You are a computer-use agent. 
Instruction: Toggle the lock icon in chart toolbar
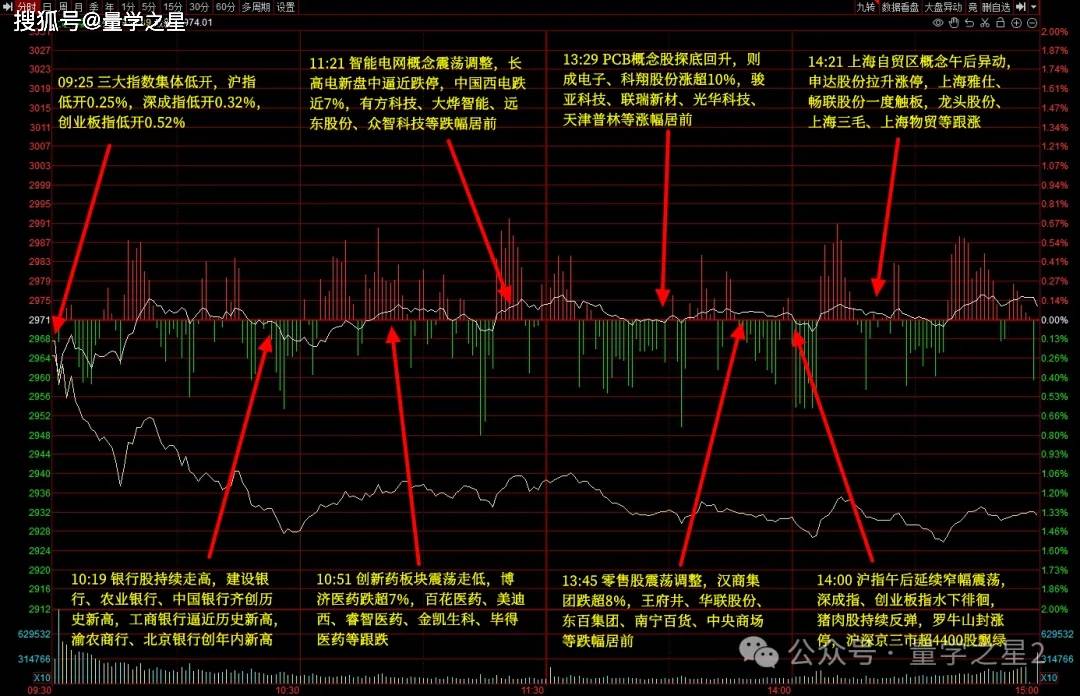coord(1000,23)
